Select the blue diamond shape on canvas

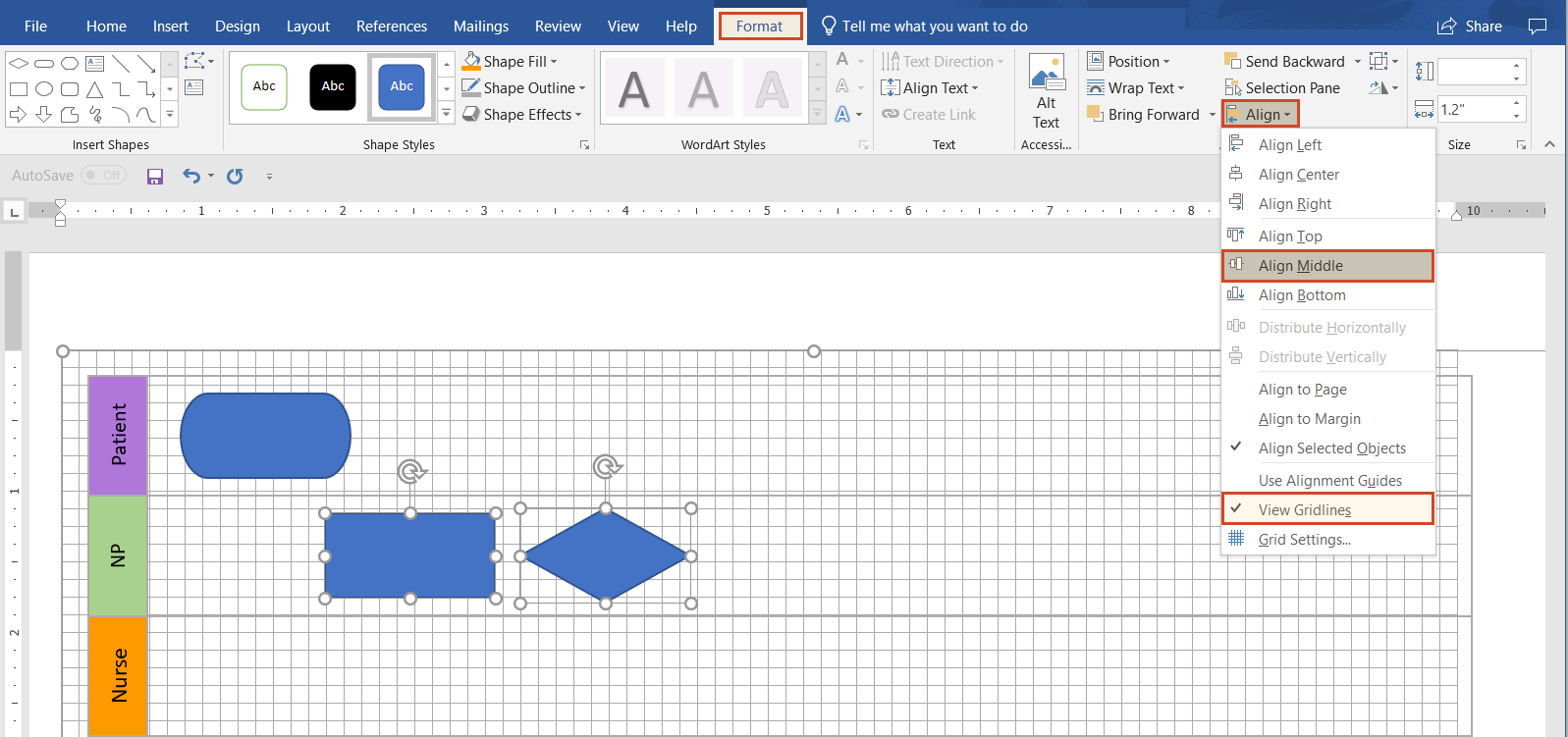[606, 556]
